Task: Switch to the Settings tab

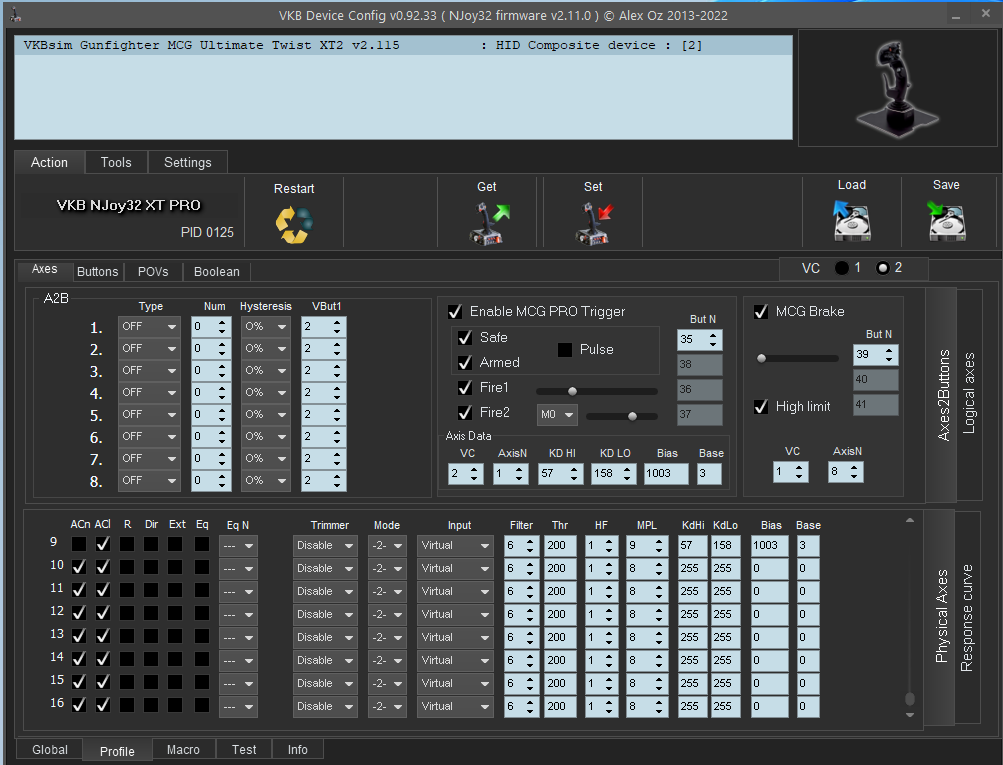Action: (187, 162)
